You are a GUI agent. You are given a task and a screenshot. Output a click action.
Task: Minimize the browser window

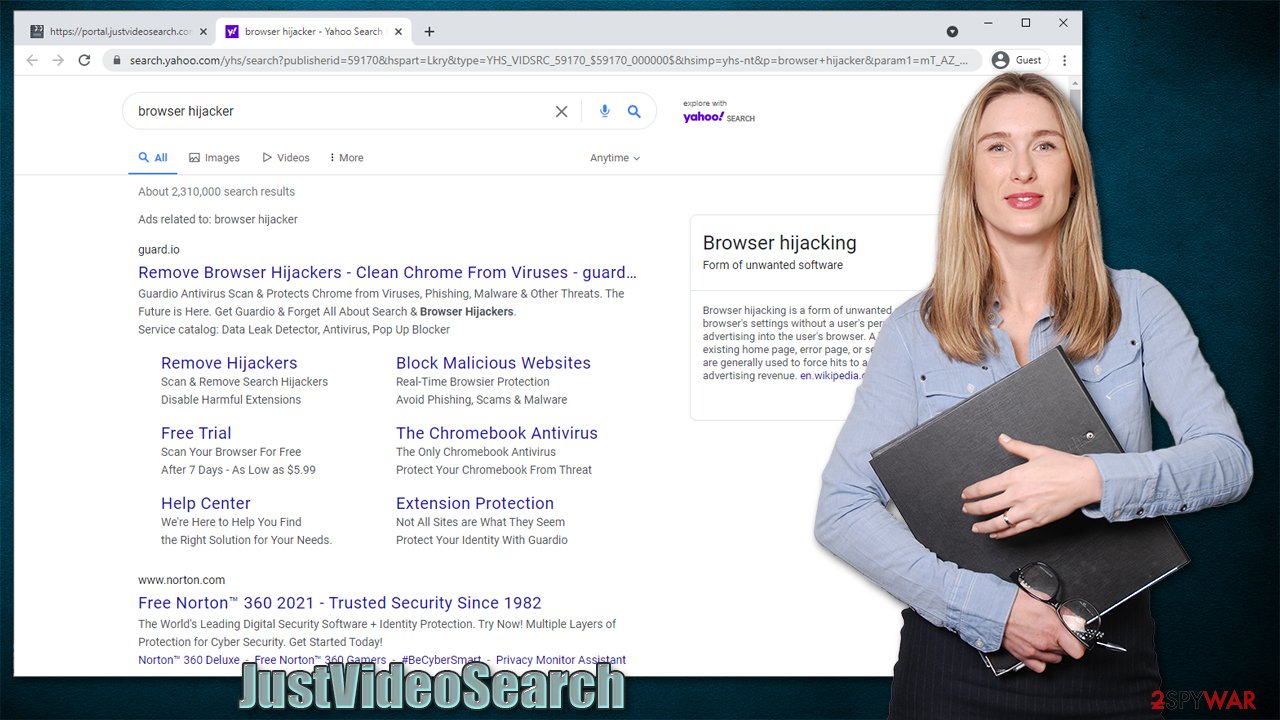coord(988,23)
